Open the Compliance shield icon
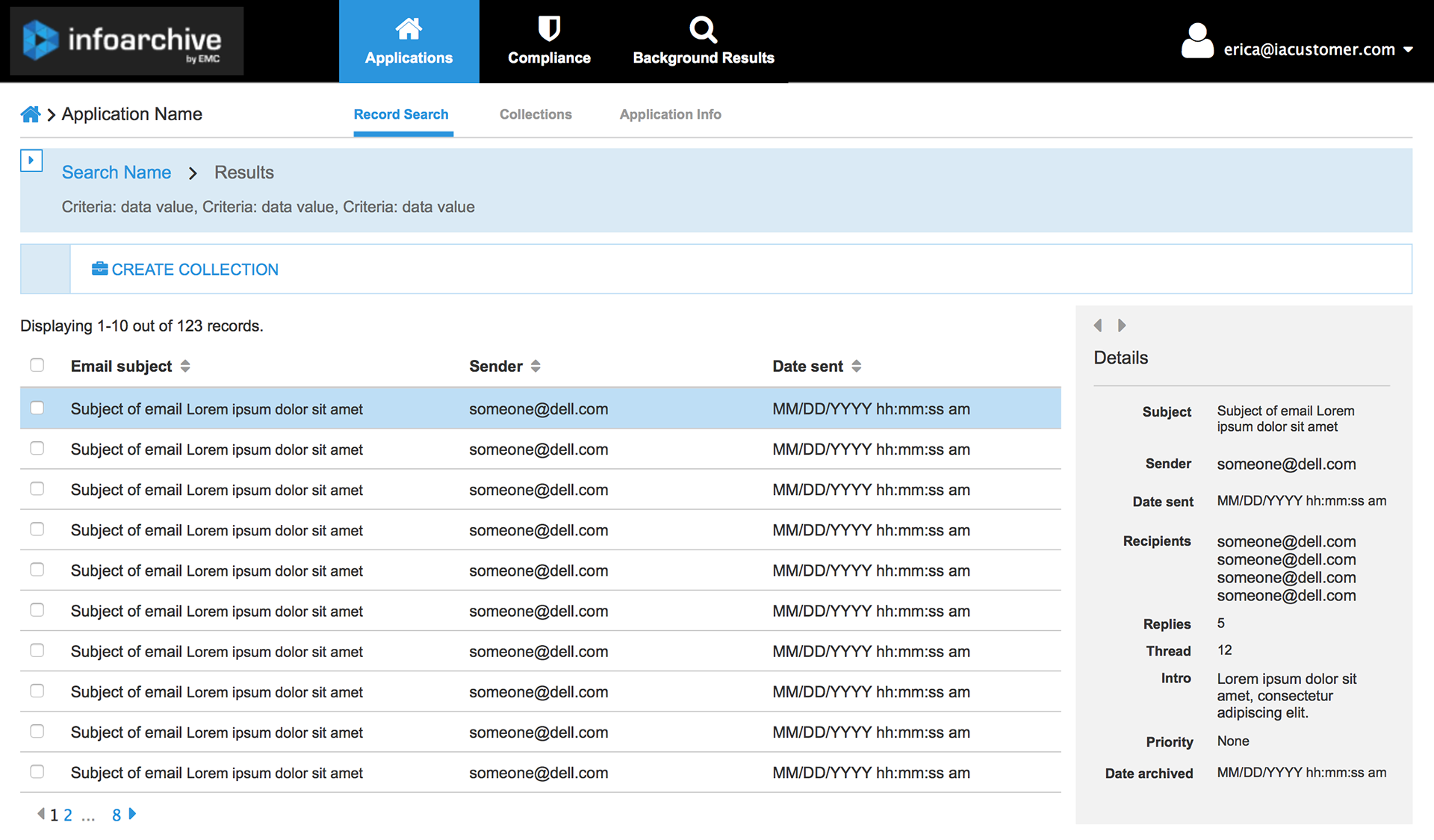This screenshot has height=840, width=1434. tap(549, 30)
